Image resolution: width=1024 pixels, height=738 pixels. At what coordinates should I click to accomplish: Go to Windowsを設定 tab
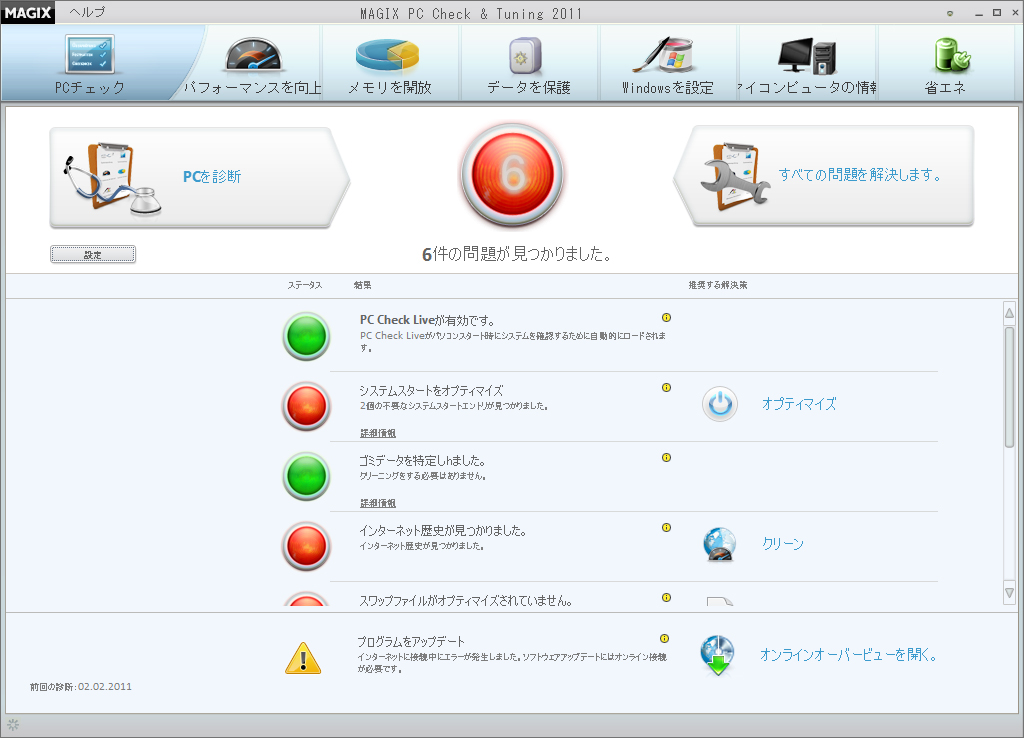click(667, 64)
